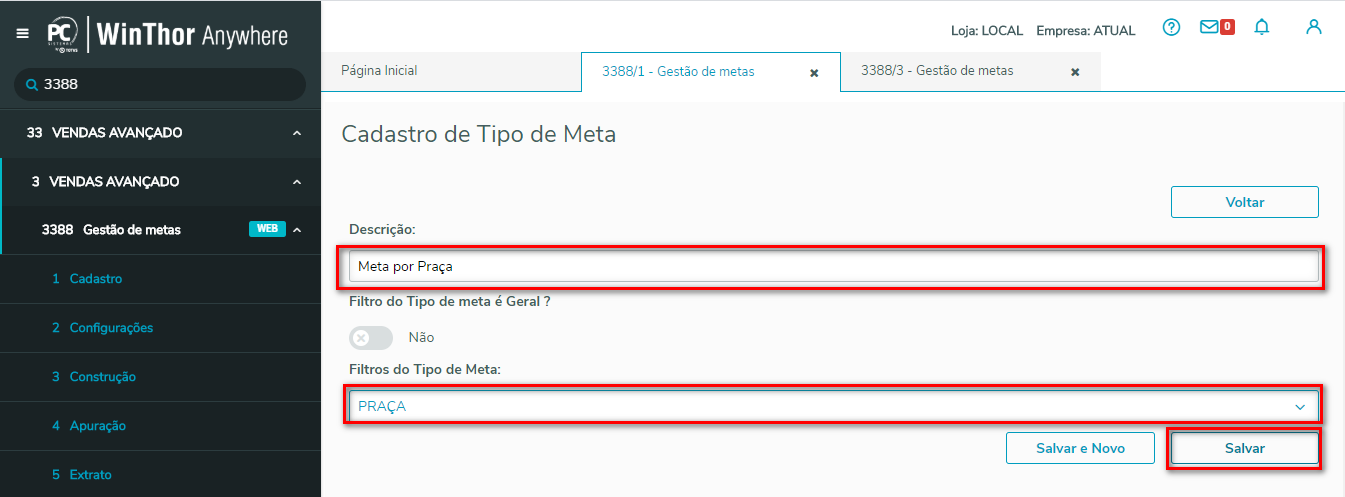Open the help question mark icon
The height and width of the screenshot is (497, 1345).
1171,28
